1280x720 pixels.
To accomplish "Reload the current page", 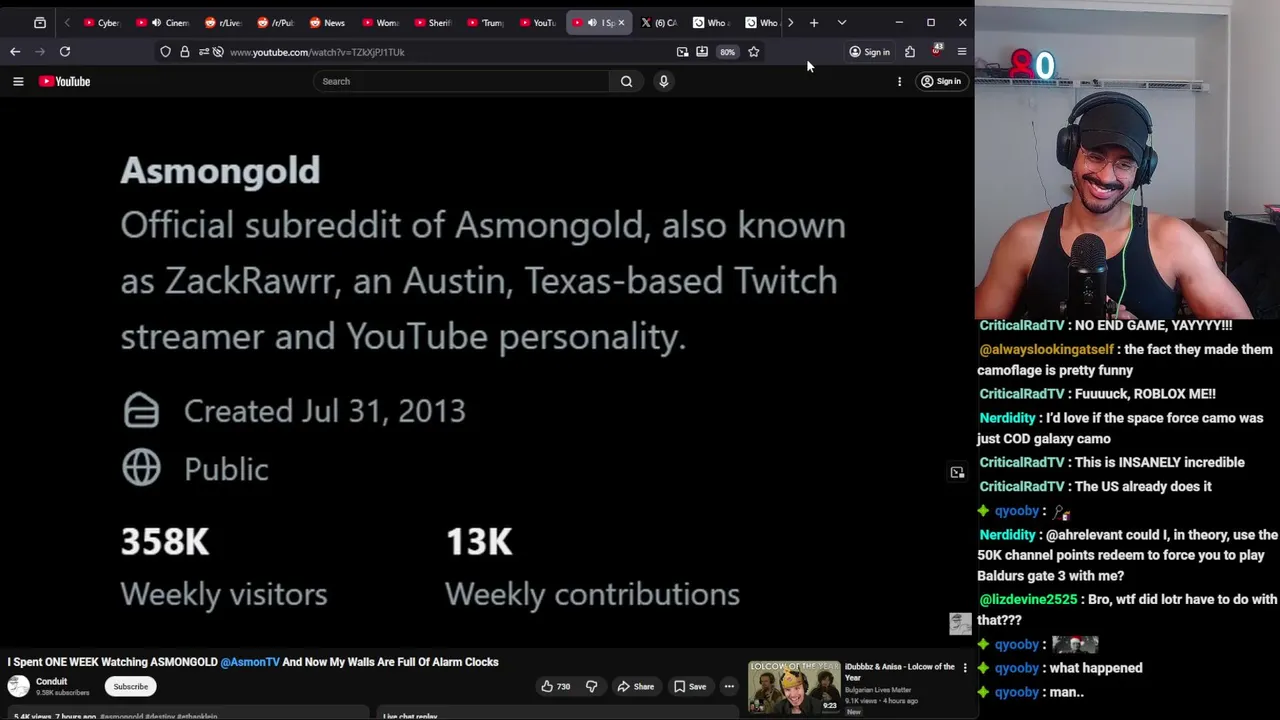I will click(x=65, y=51).
